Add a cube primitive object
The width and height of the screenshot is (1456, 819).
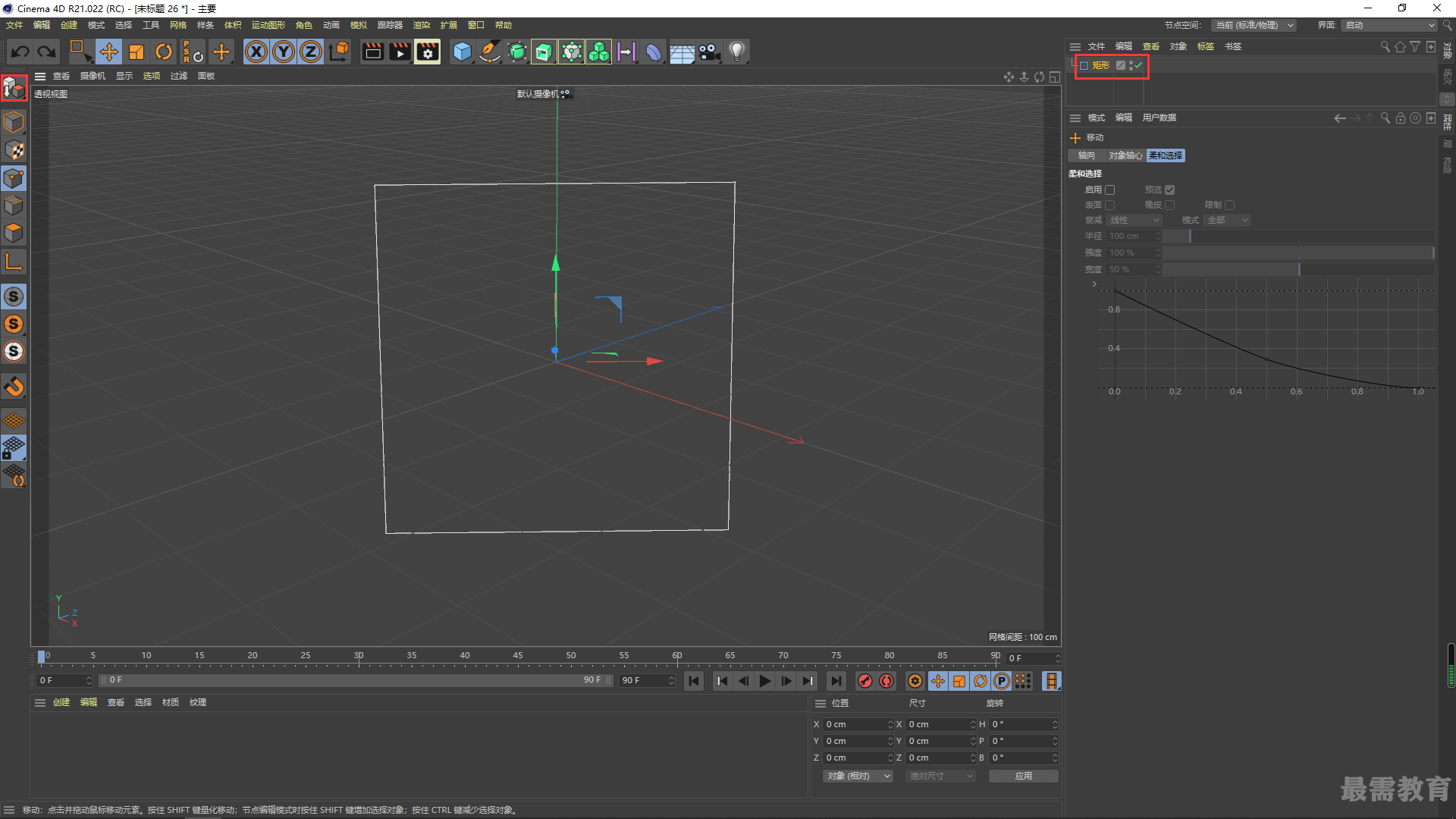coord(462,52)
